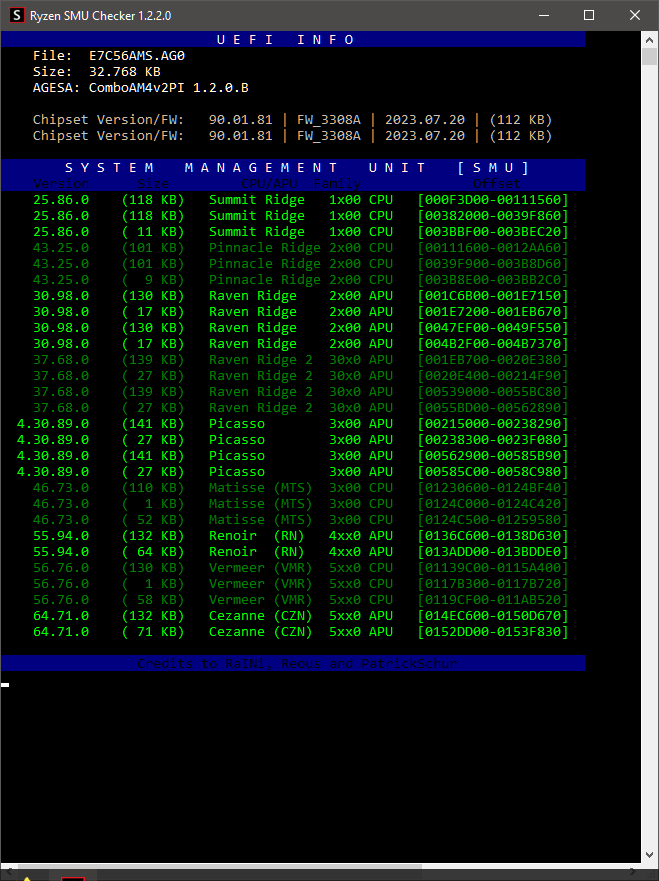Select Pinnacle Ridge offset '[003B8E00-003BB2C0]'

pos(493,280)
